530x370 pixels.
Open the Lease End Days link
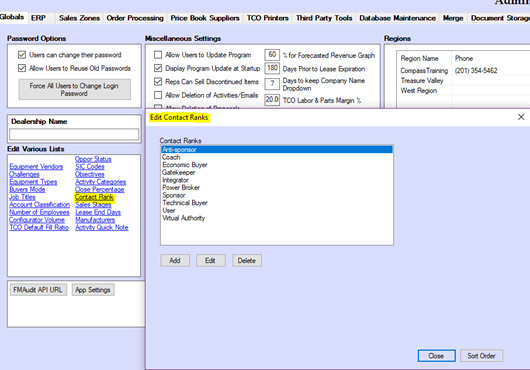(x=98, y=212)
